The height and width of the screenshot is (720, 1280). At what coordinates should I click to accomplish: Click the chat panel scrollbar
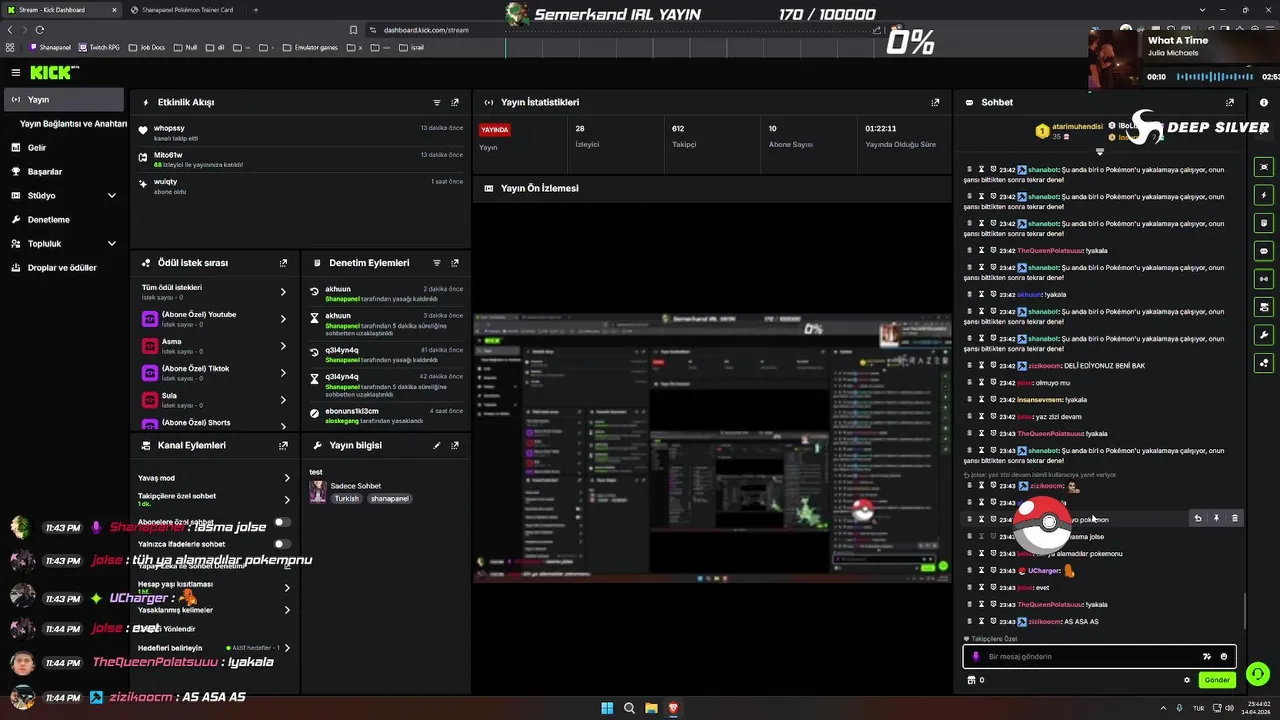coord(1245,612)
